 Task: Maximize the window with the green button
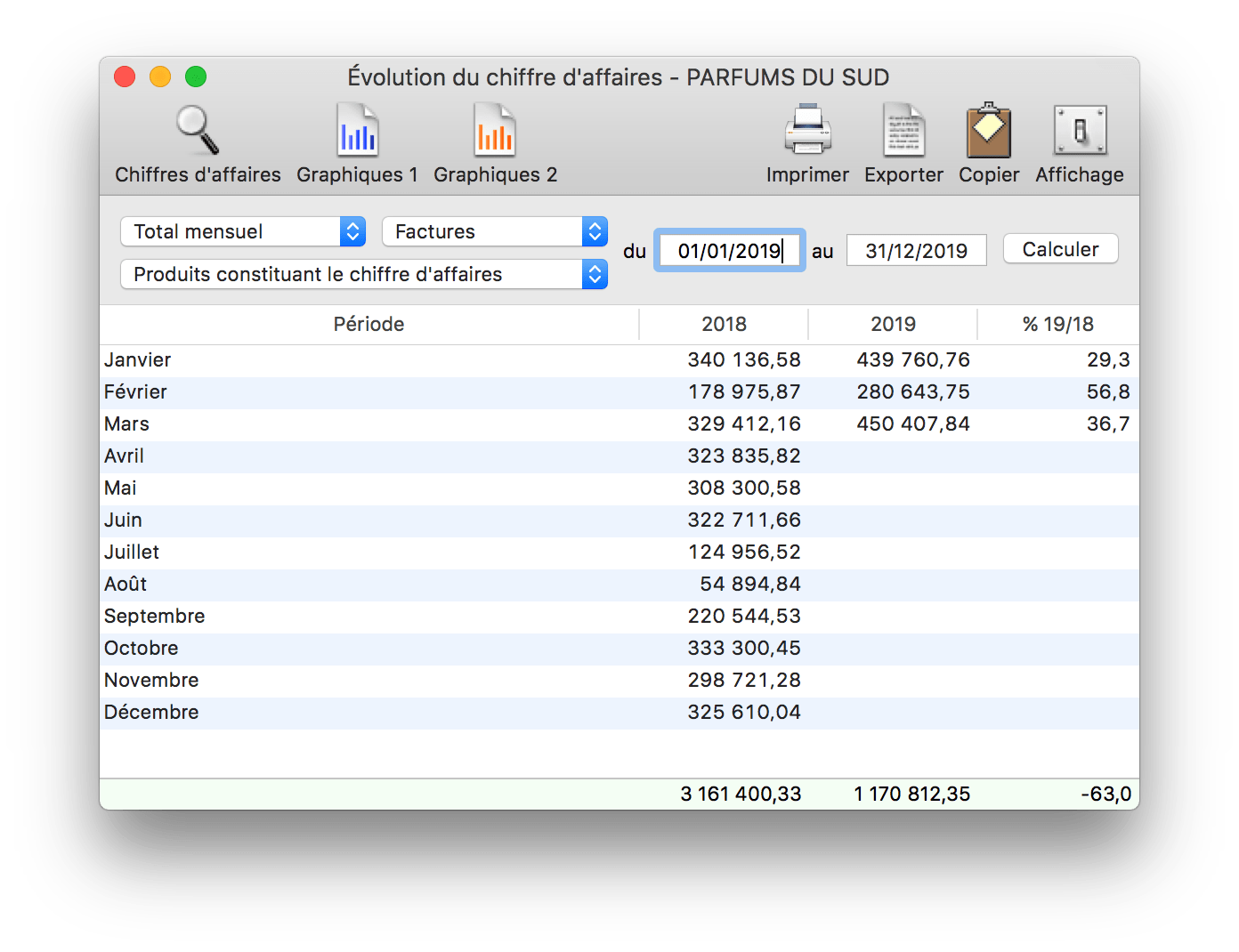196,77
